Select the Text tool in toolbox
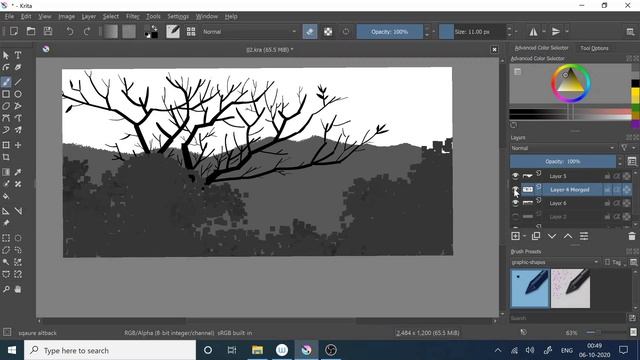This screenshot has width=640, height=360. [18, 55]
